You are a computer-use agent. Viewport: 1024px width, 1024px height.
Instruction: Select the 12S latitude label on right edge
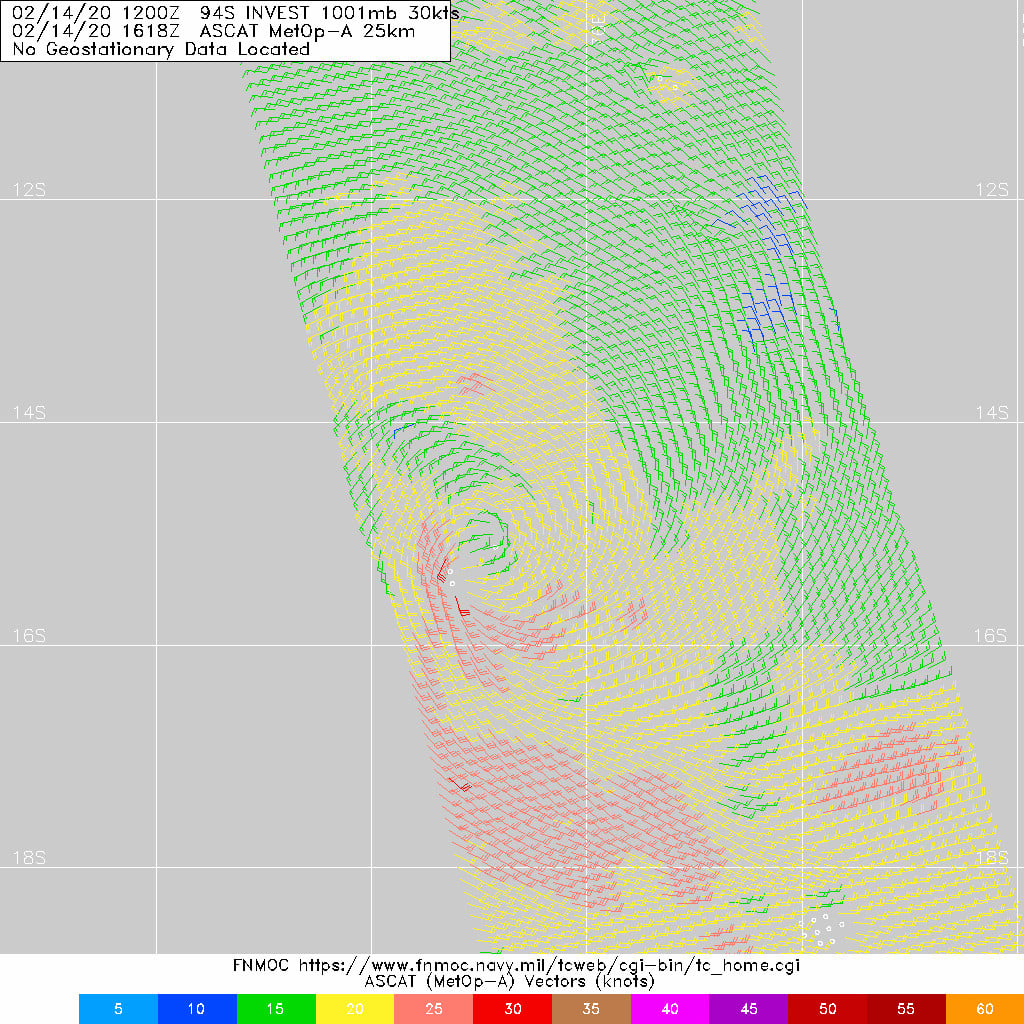click(x=992, y=190)
